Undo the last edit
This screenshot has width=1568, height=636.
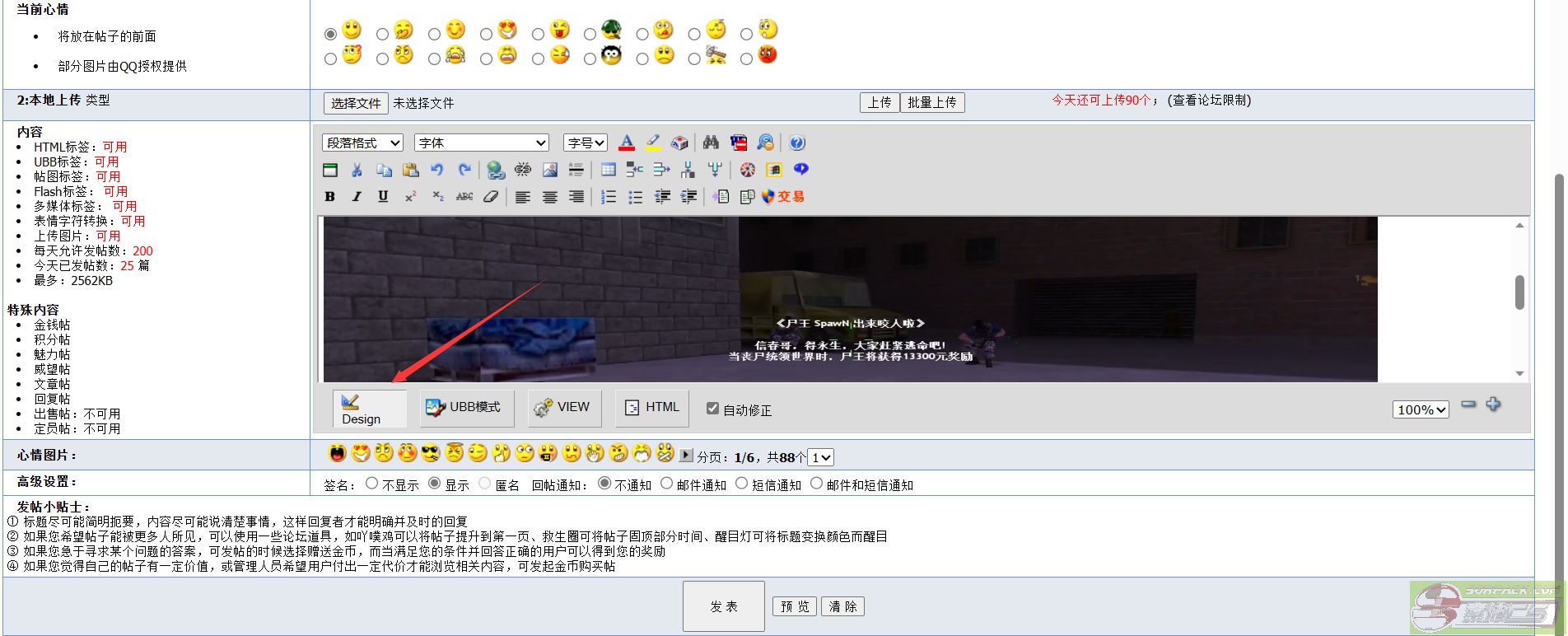tap(437, 170)
